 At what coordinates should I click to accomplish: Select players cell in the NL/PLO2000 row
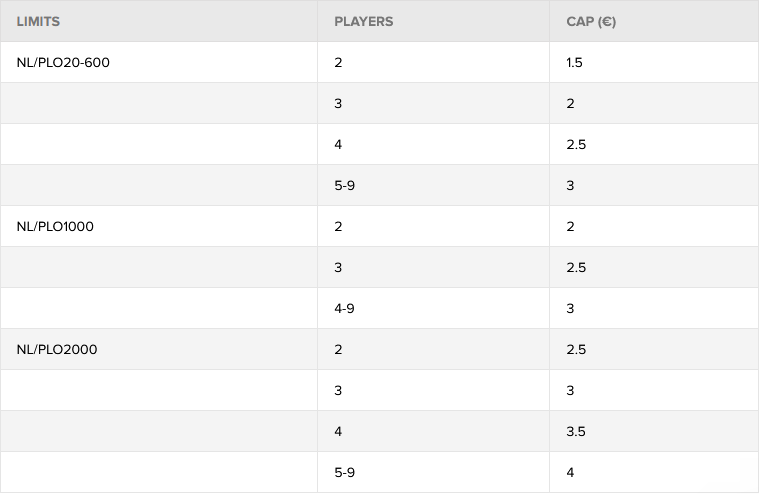[338, 349]
